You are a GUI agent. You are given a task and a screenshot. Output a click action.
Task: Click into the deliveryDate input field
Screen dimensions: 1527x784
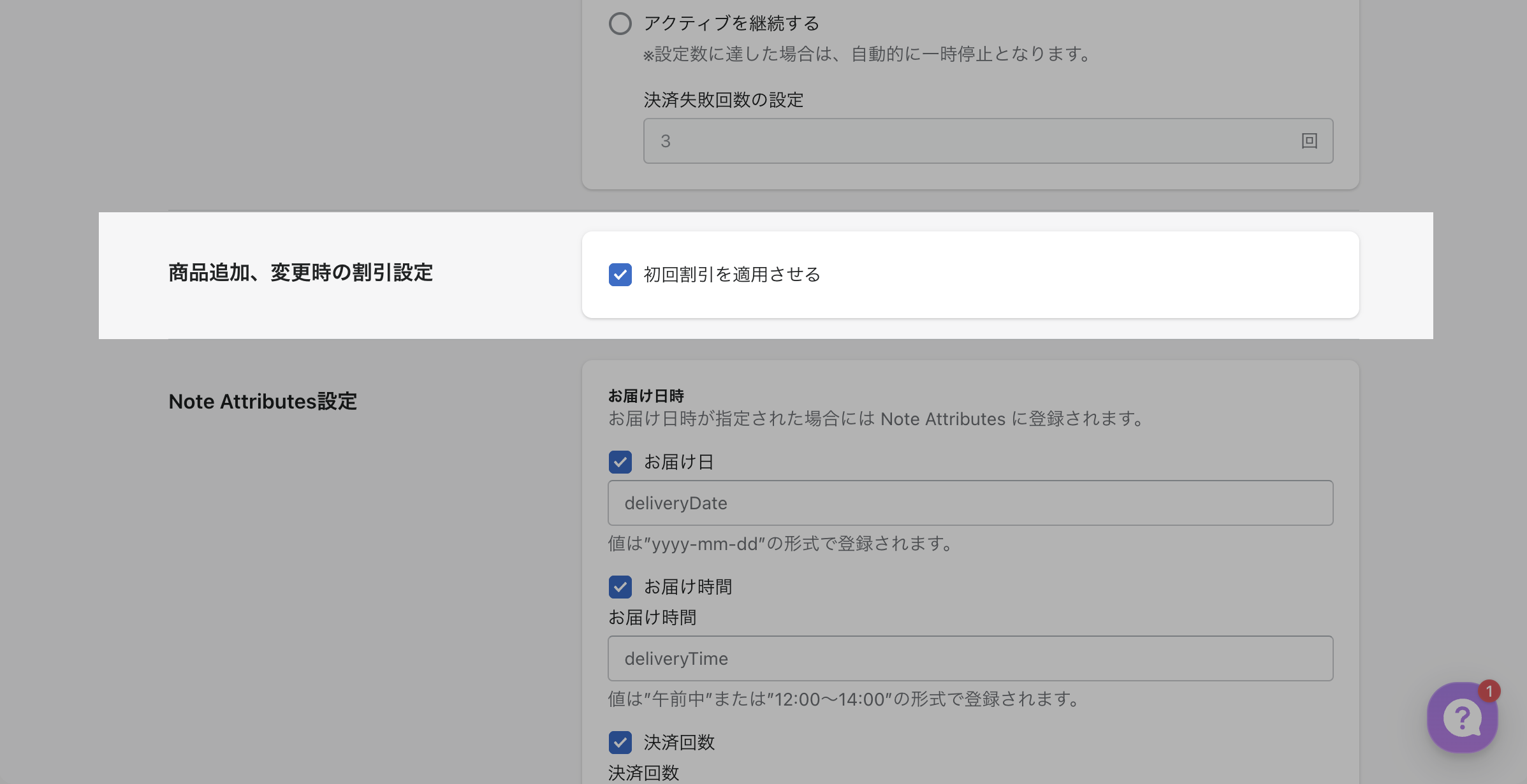pos(969,503)
